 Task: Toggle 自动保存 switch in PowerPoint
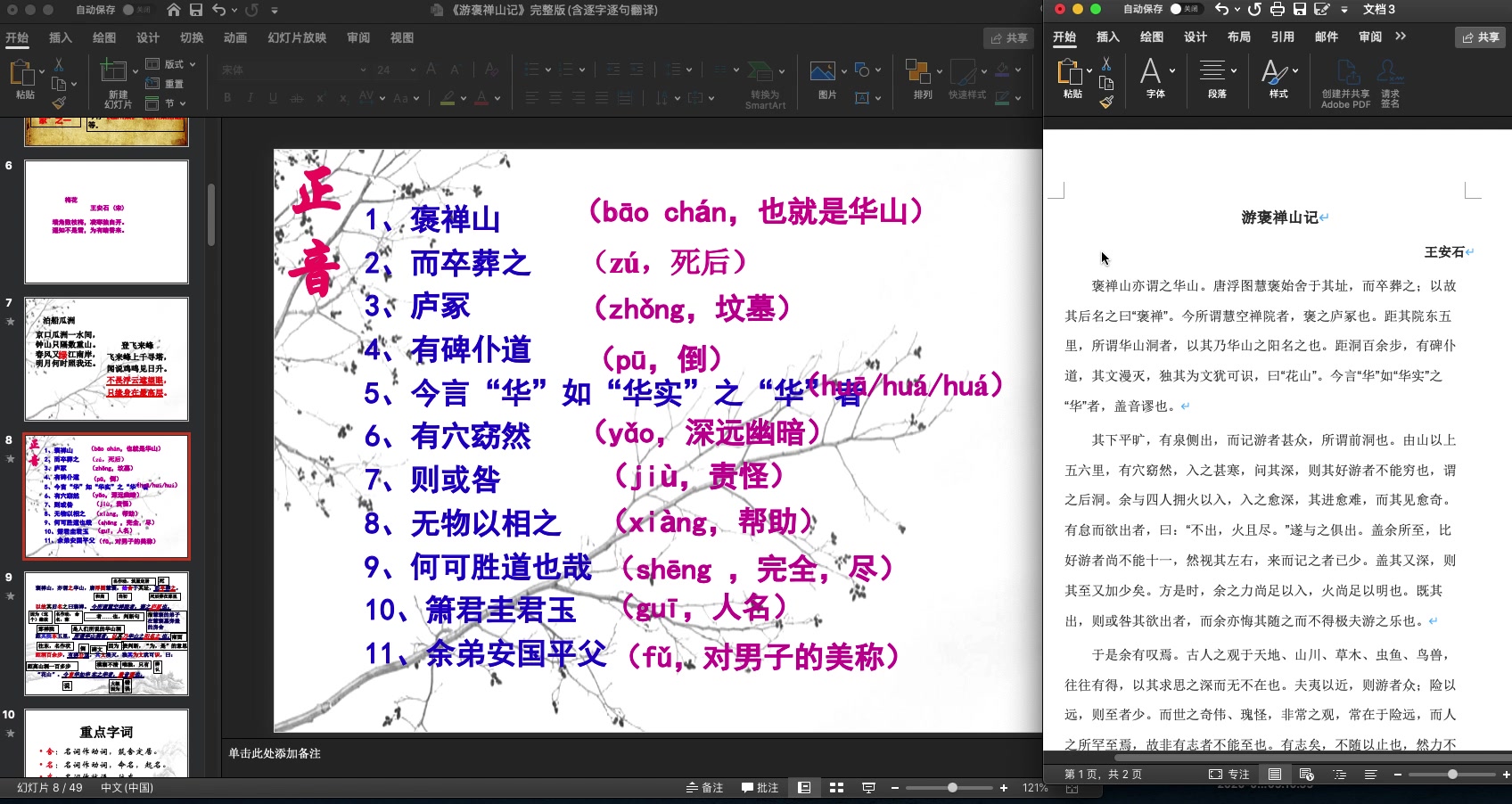pos(136,10)
